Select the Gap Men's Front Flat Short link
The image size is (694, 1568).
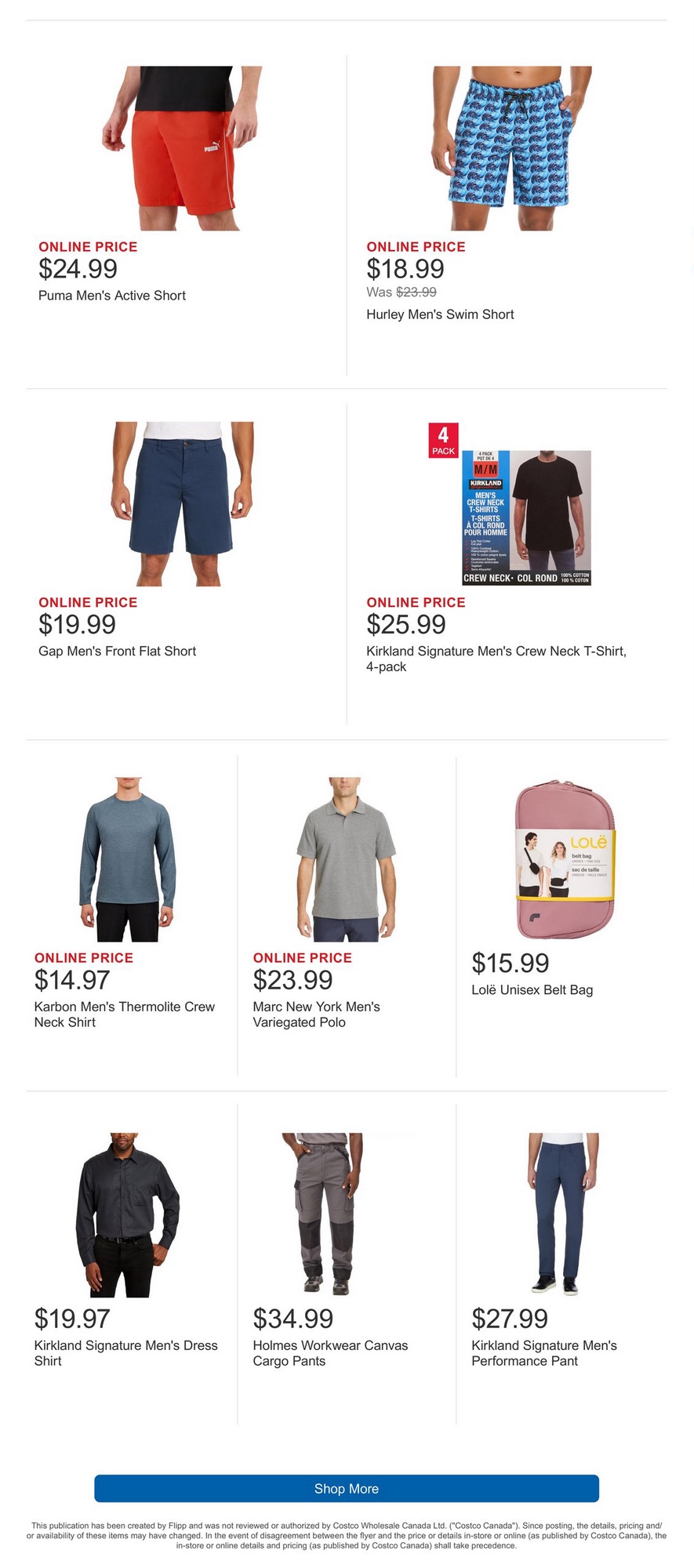(x=117, y=652)
